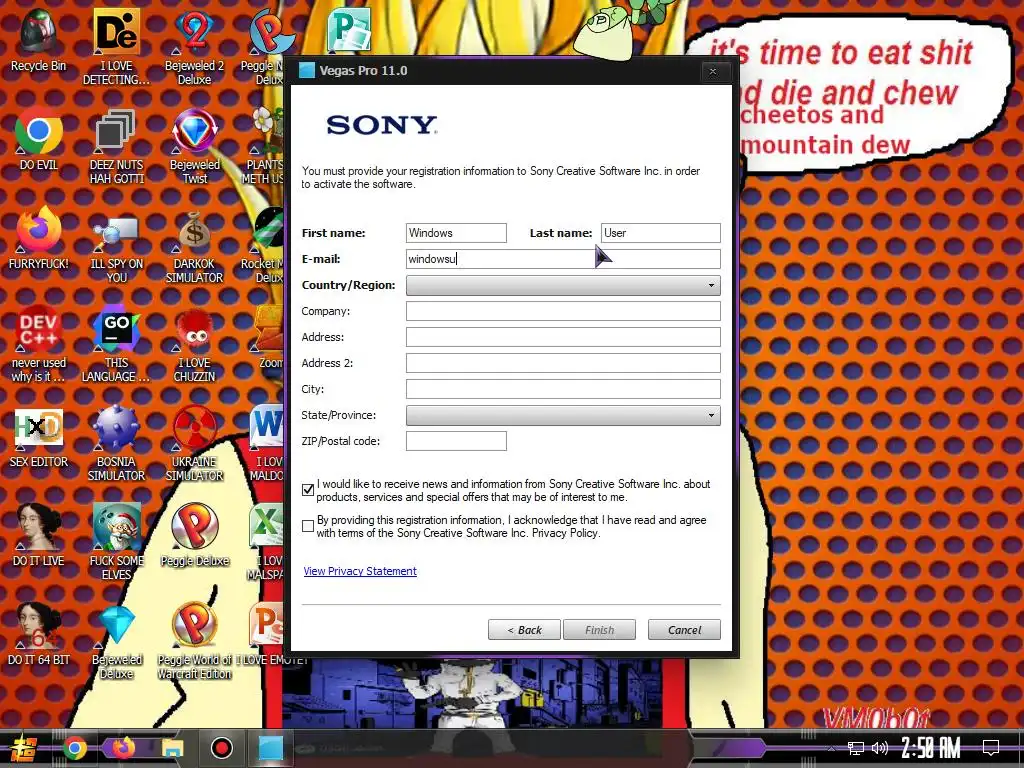1024x768 pixels.
Task: Open Firefox from the taskbar
Action: 123,748
